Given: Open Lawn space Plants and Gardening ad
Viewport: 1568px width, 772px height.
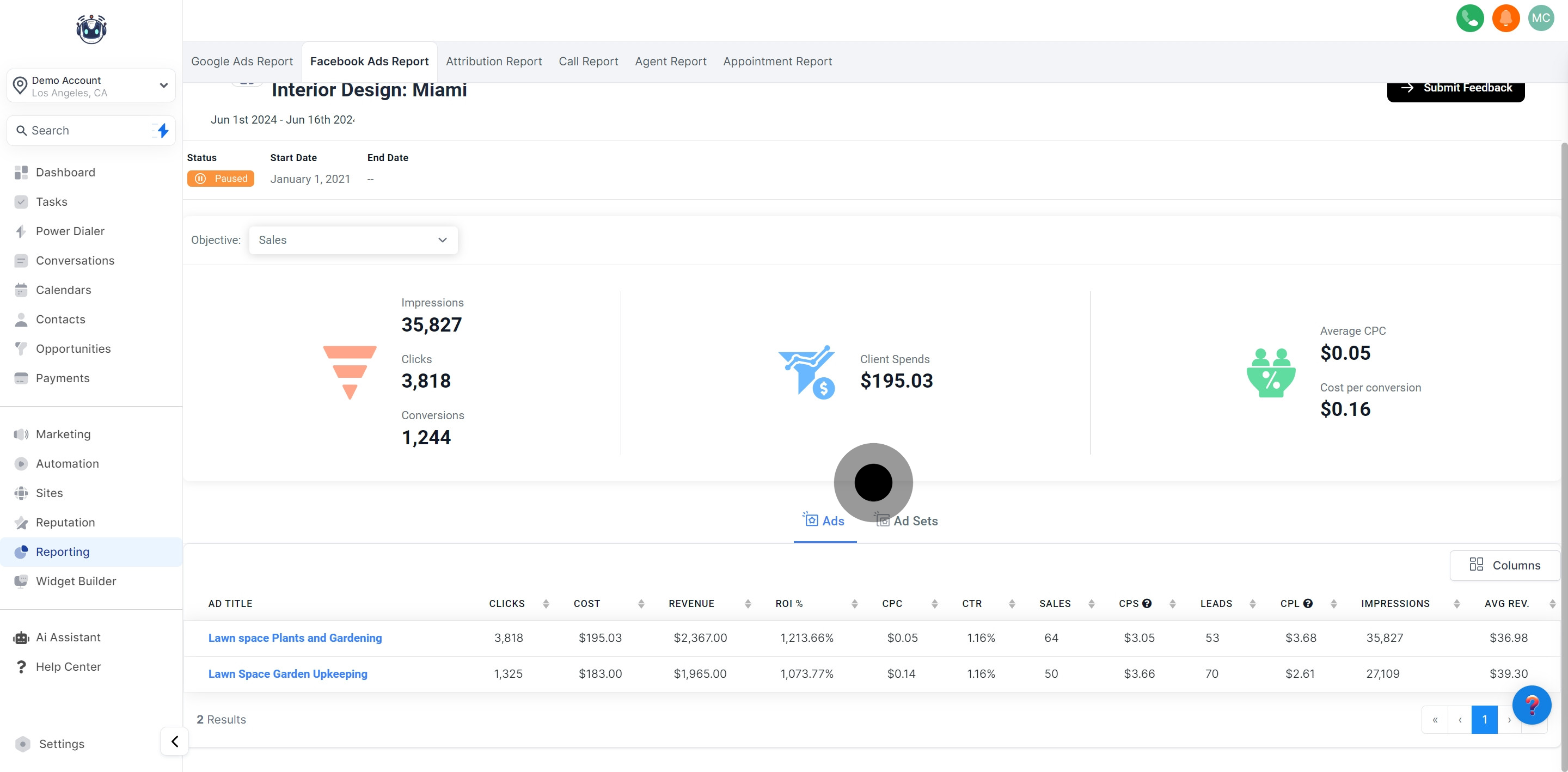Looking at the screenshot, I should [x=295, y=638].
